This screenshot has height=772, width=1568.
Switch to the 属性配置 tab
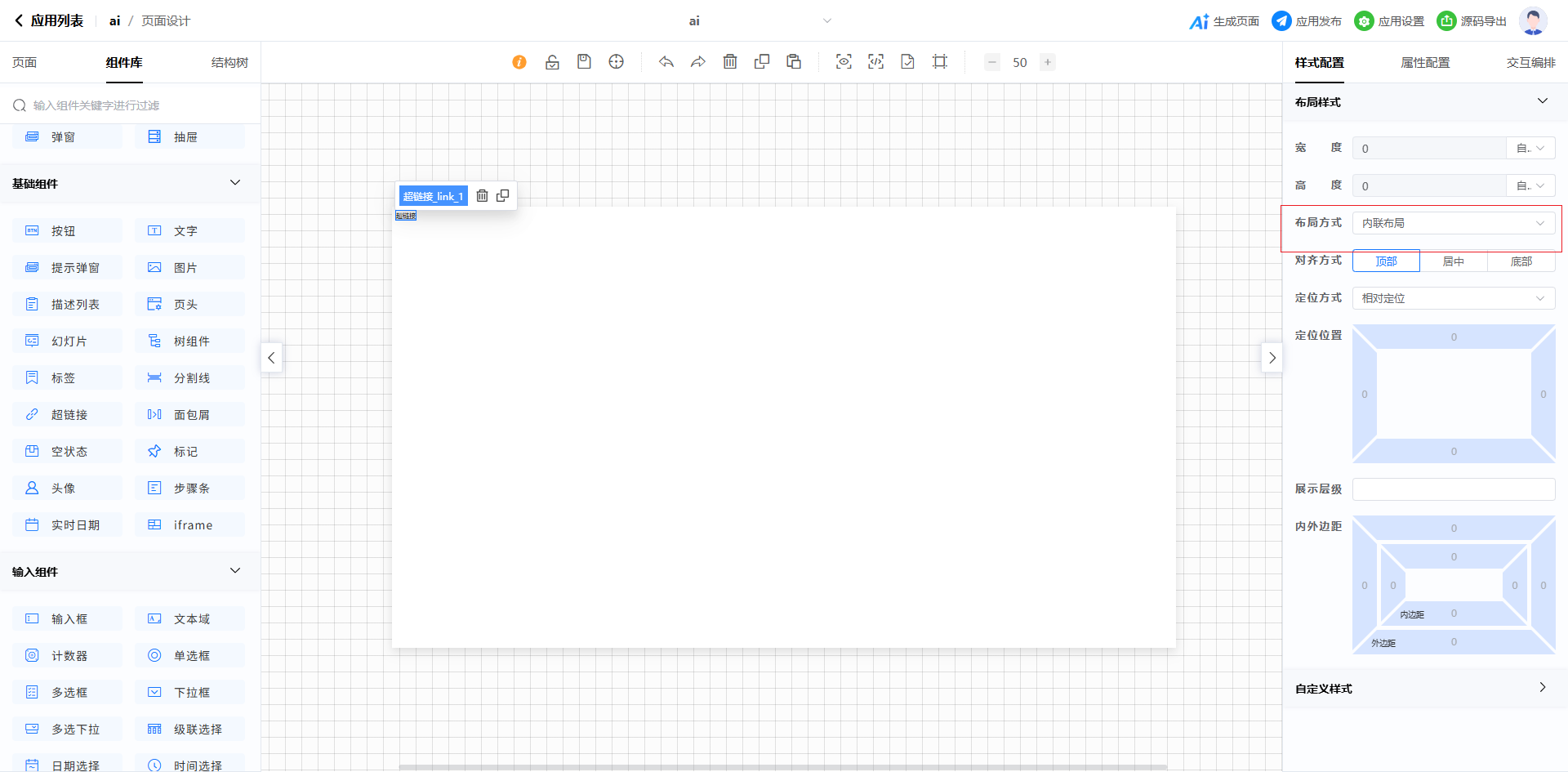(1425, 63)
